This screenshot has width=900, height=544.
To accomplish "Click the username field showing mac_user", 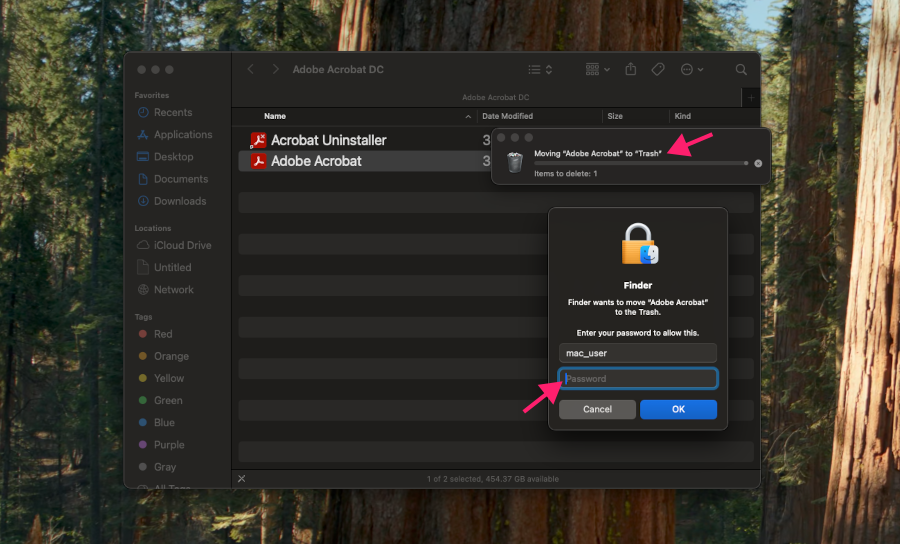I will (638, 353).
